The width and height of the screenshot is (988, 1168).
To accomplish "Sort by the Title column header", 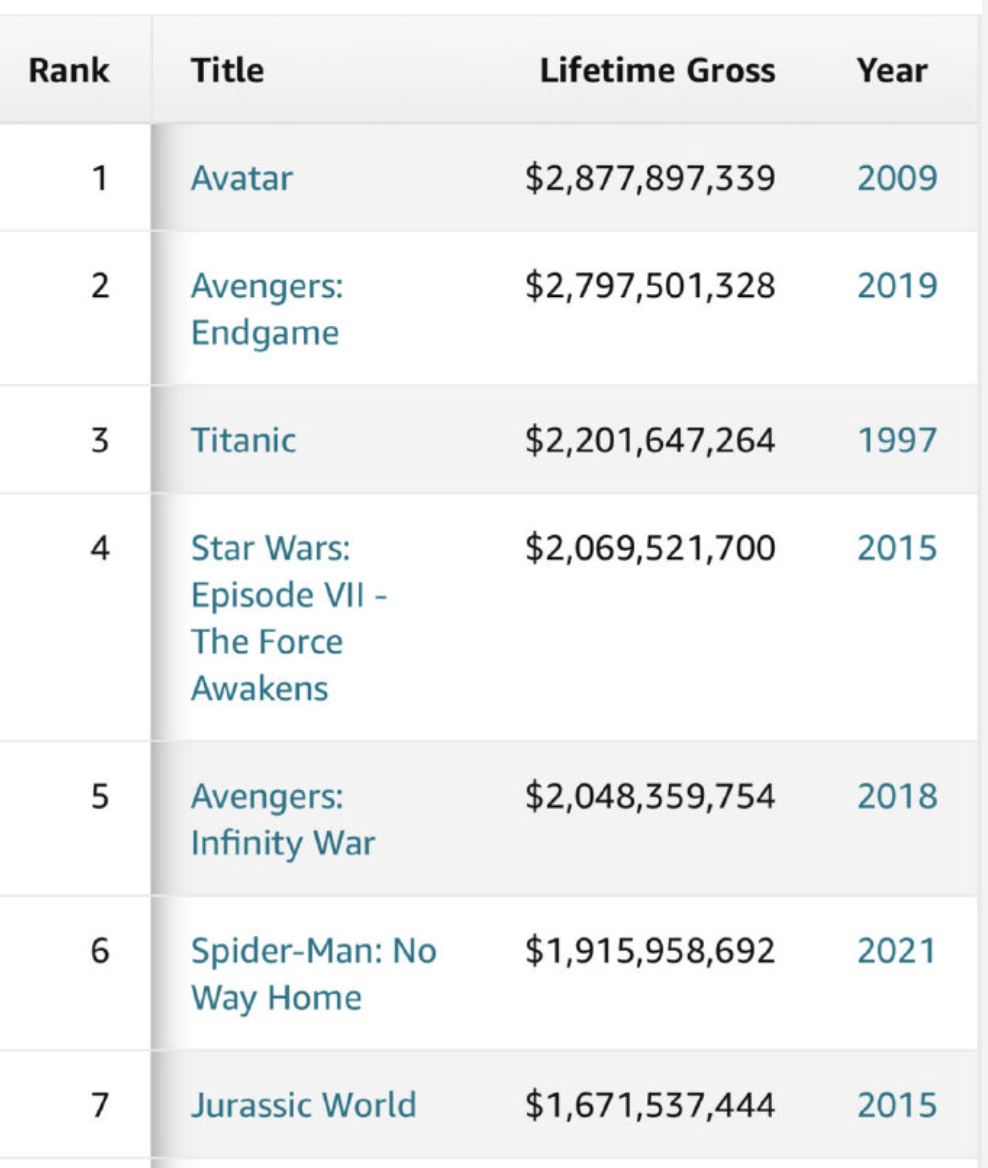I will point(227,71).
